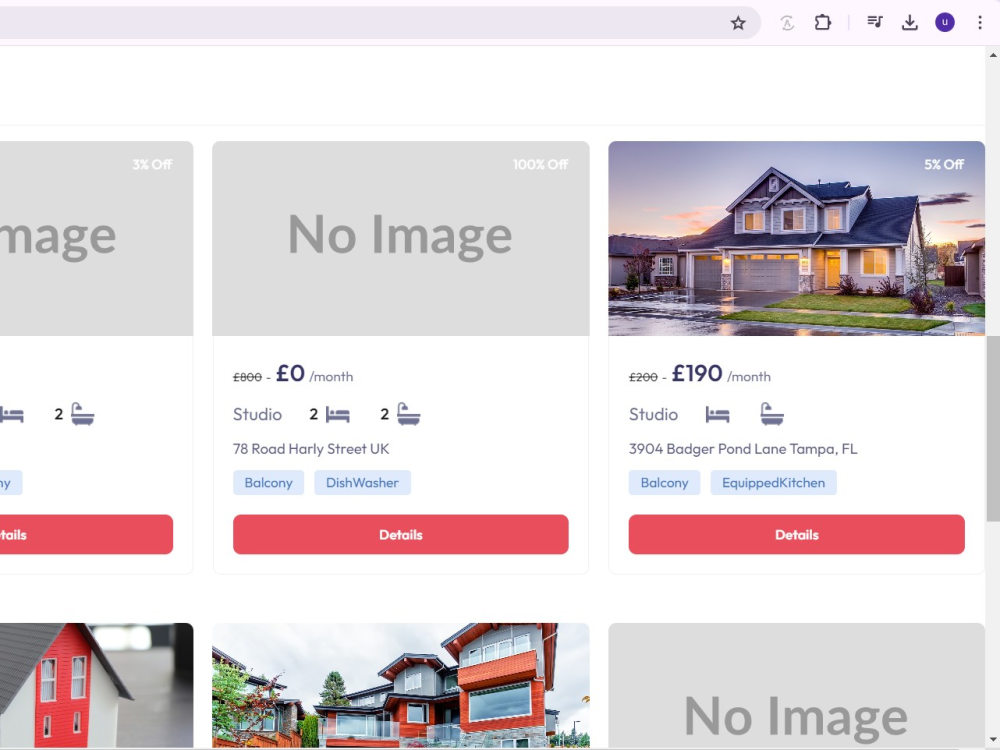Click the Balcony tag on Harly Street listing
Screen dimensions: 1000x750
(x=268, y=483)
